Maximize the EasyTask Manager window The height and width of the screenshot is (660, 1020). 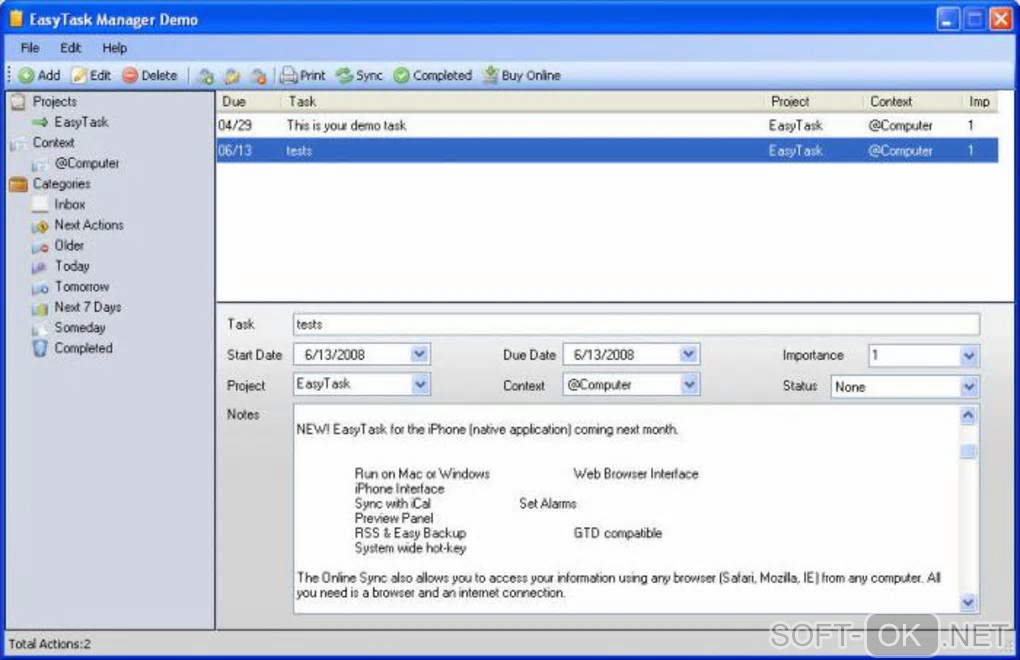tap(974, 19)
